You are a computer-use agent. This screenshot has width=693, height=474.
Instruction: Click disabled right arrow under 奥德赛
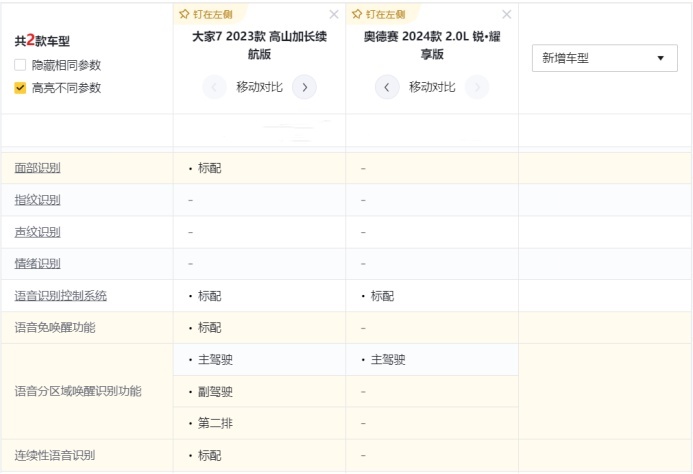[x=477, y=87]
